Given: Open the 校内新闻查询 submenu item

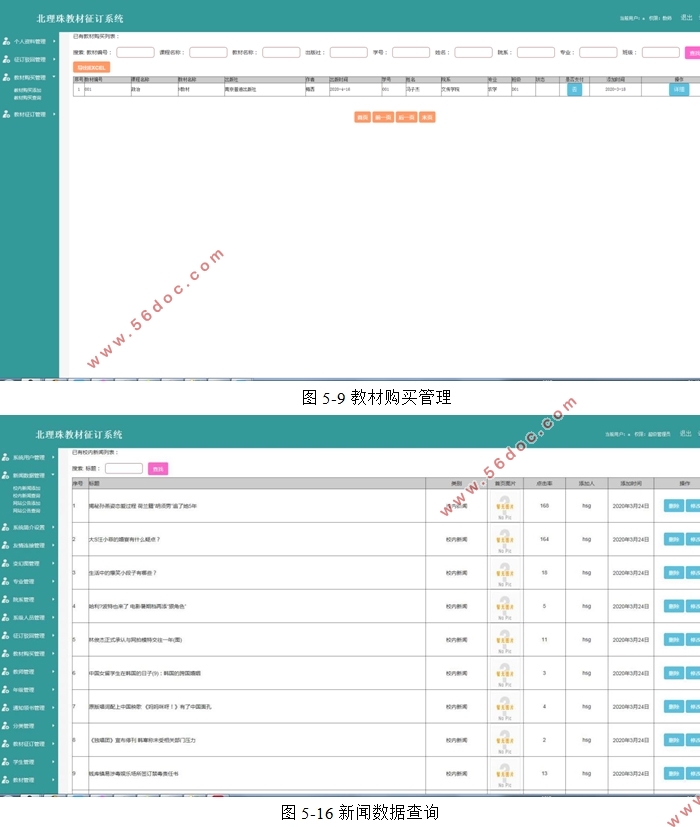Looking at the screenshot, I should pos(26,496).
